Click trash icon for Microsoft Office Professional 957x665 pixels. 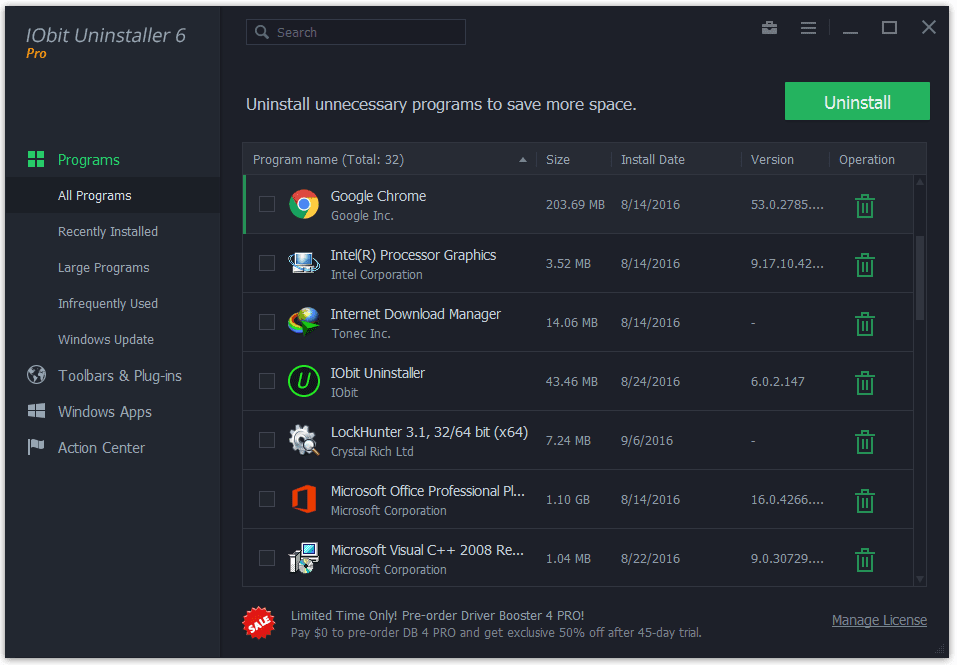pyautogui.click(x=864, y=501)
